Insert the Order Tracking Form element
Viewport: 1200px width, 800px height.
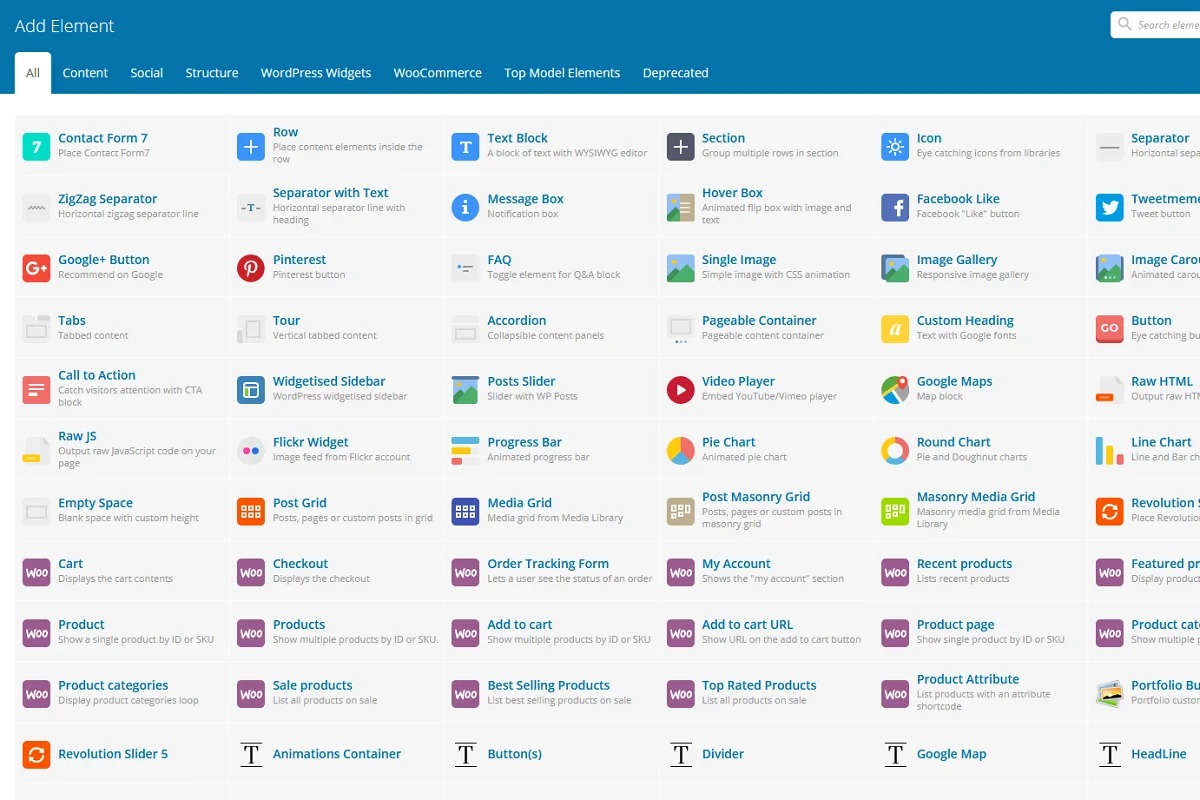coord(548,564)
